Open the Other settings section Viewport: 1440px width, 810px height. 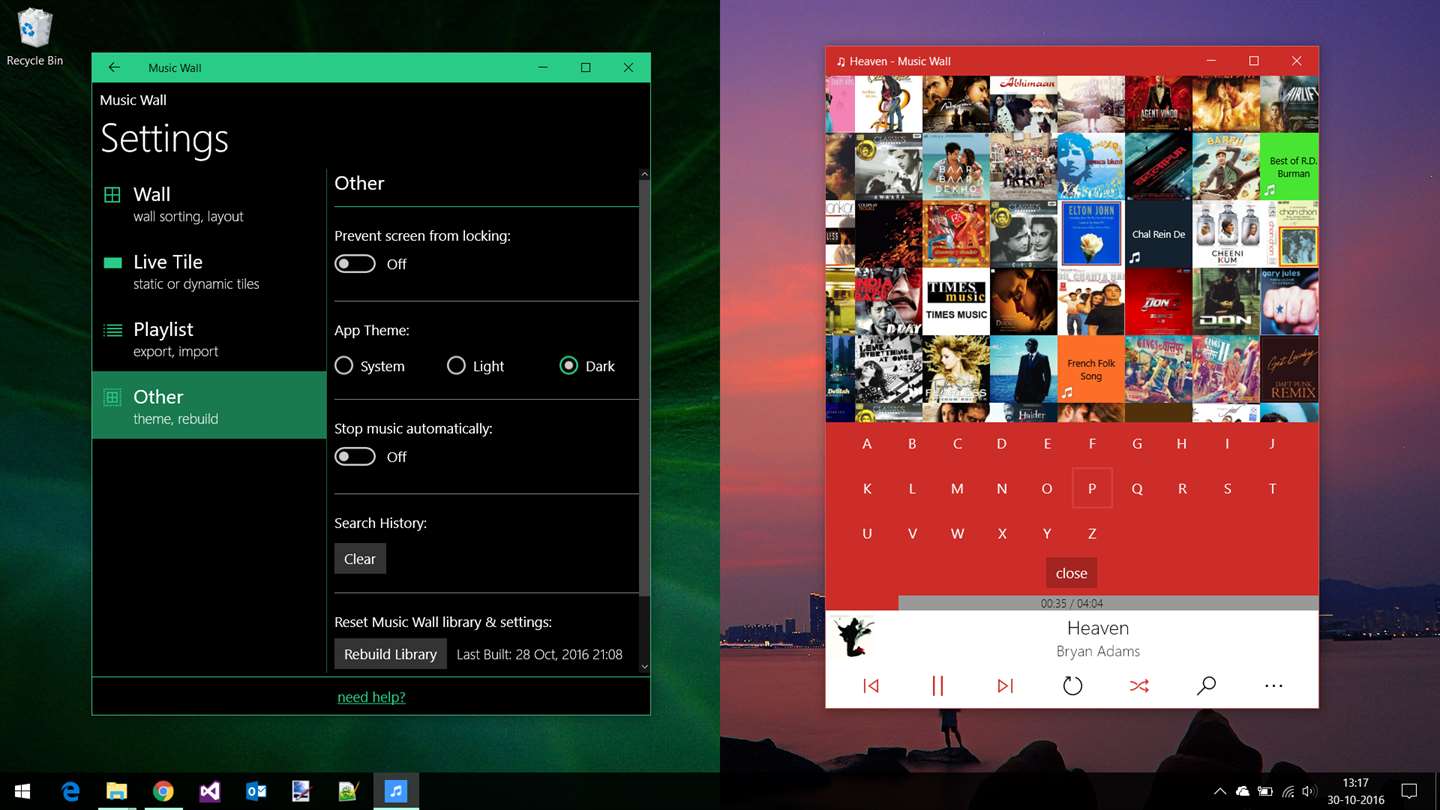(209, 406)
